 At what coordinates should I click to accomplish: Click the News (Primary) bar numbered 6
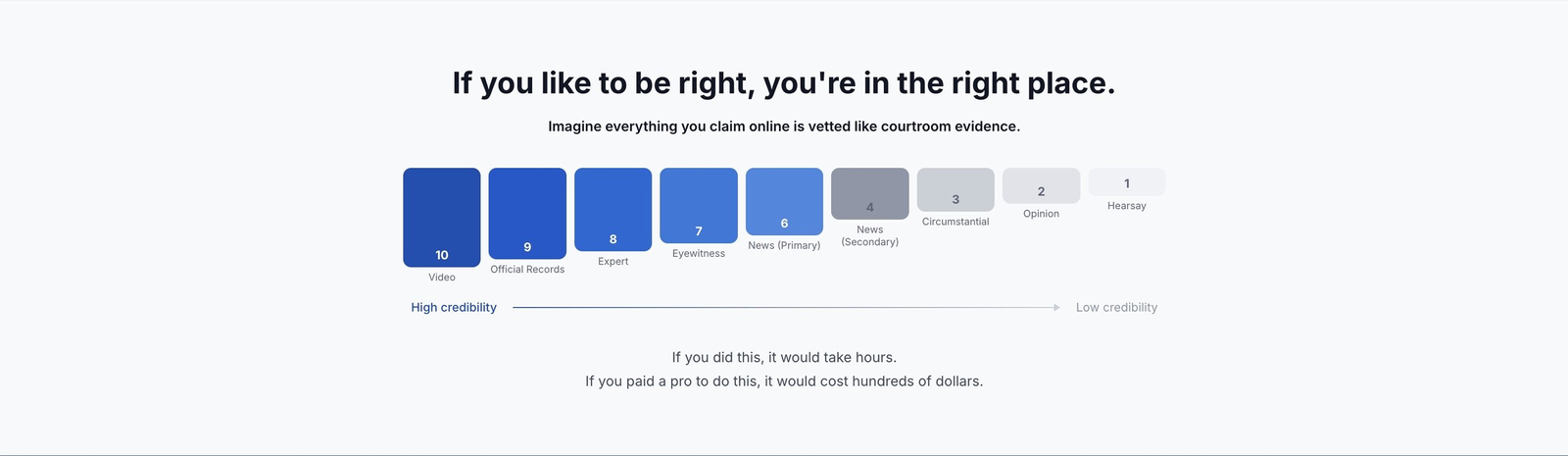784,201
